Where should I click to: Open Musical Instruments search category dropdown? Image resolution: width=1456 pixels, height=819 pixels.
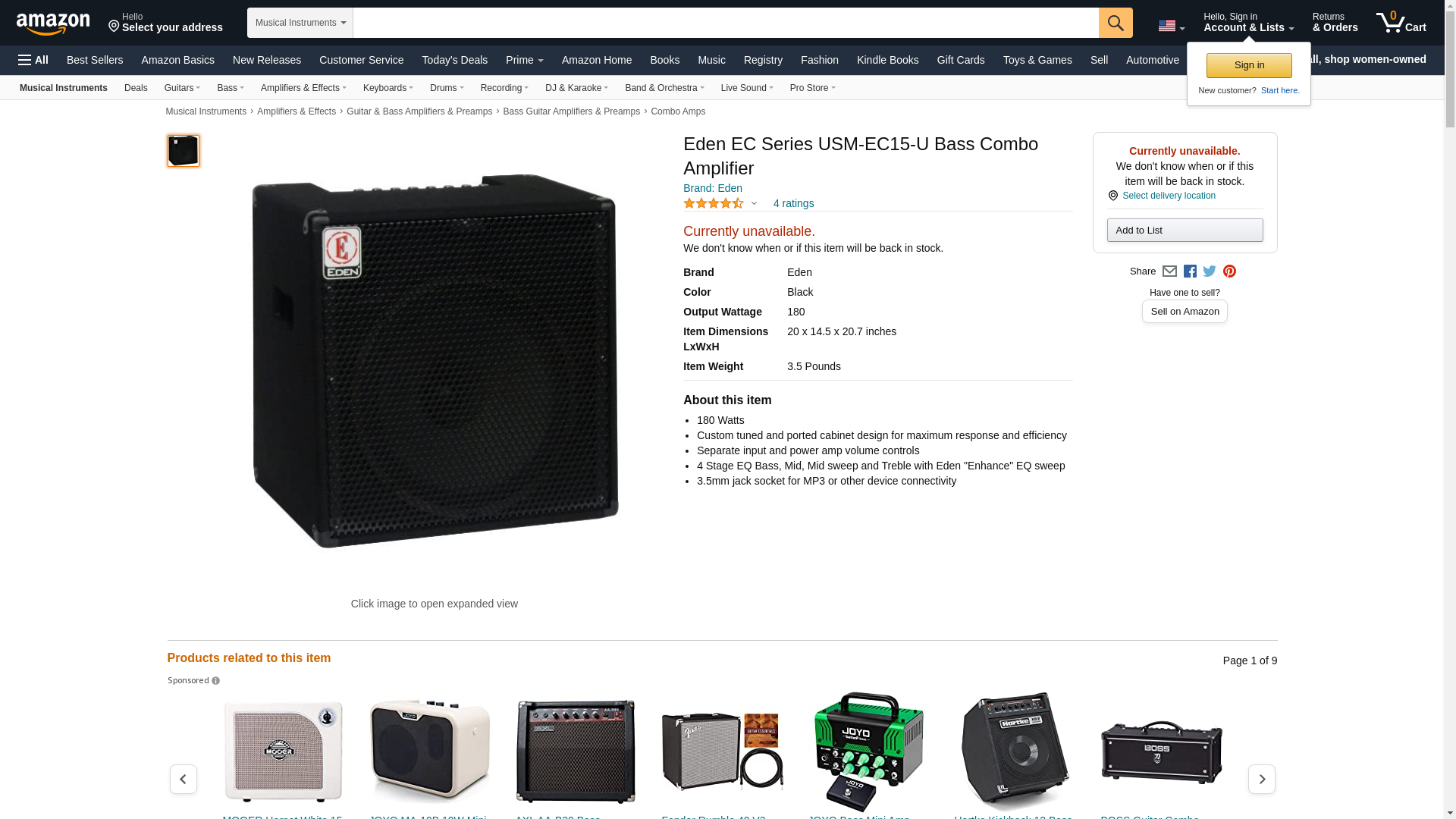(300, 23)
